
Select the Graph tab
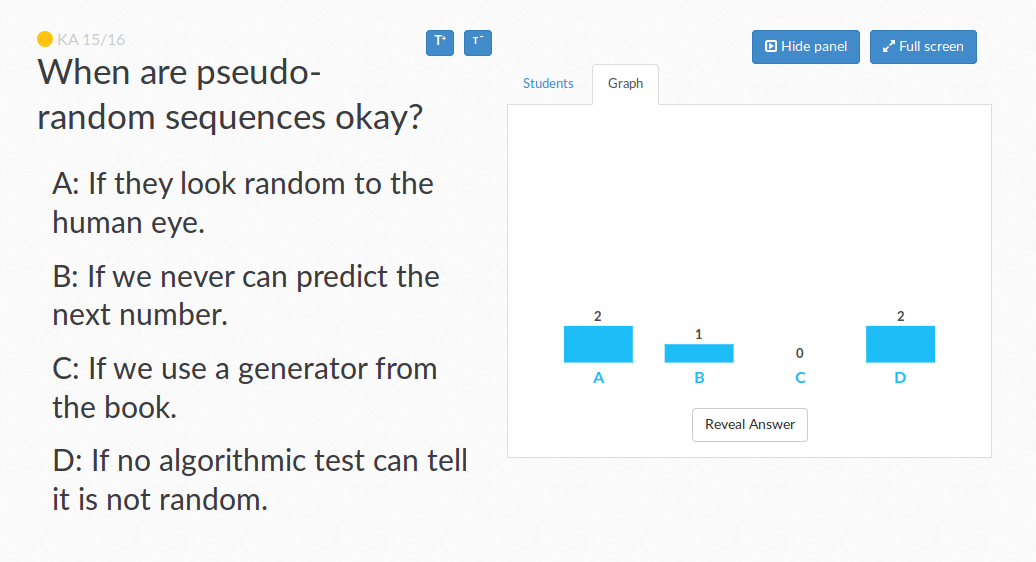click(625, 84)
